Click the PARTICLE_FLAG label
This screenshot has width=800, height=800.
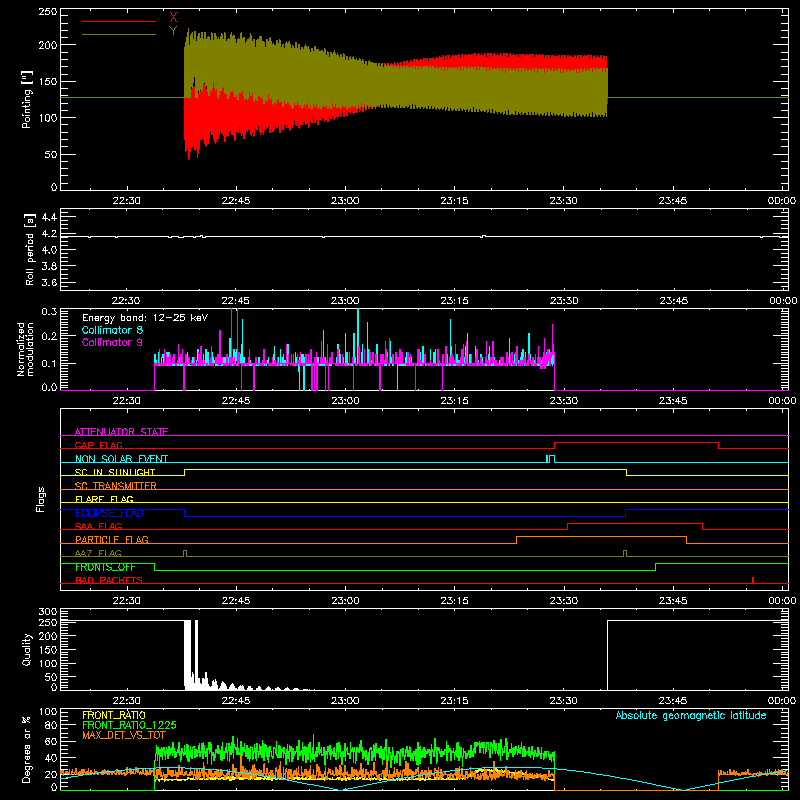pyautogui.click(x=112, y=539)
